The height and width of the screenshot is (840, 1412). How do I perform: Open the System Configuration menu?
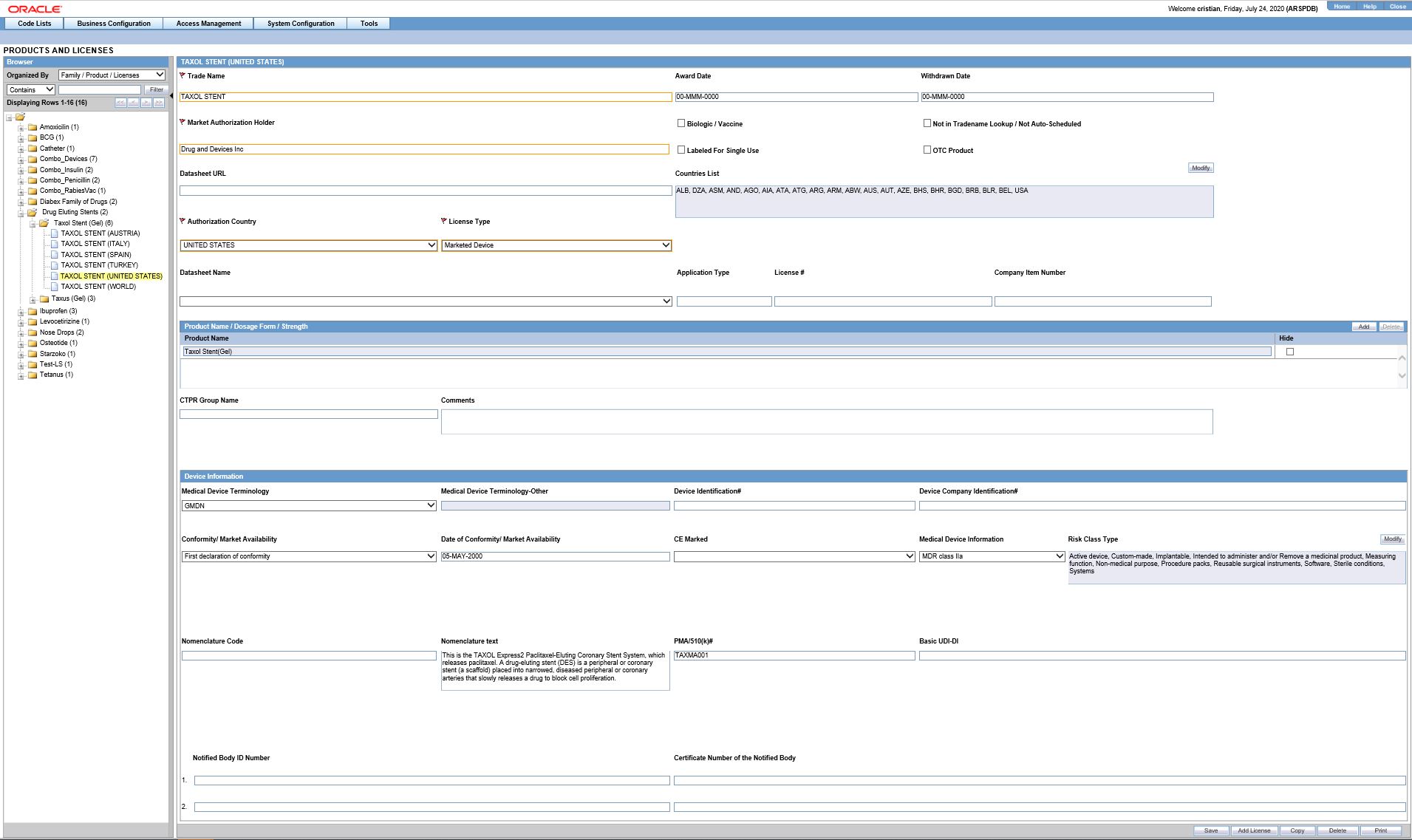pyautogui.click(x=301, y=24)
